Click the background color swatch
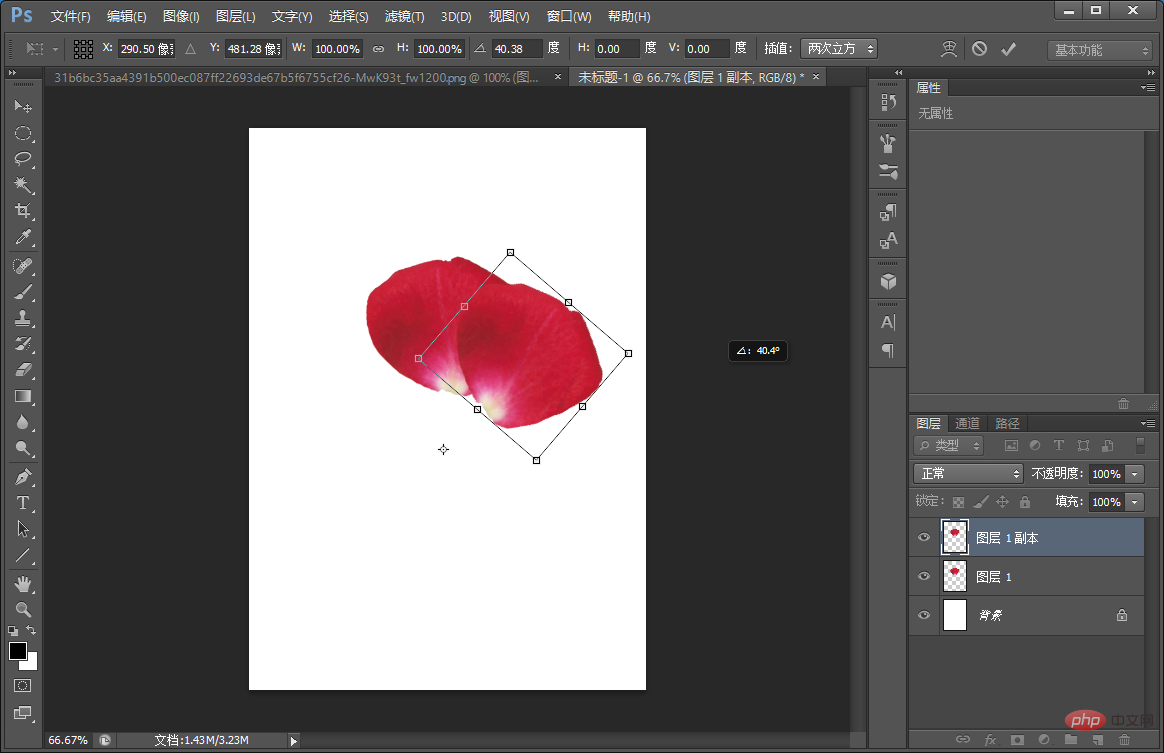This screenshot has width=1164, height=753. (30, 663)
